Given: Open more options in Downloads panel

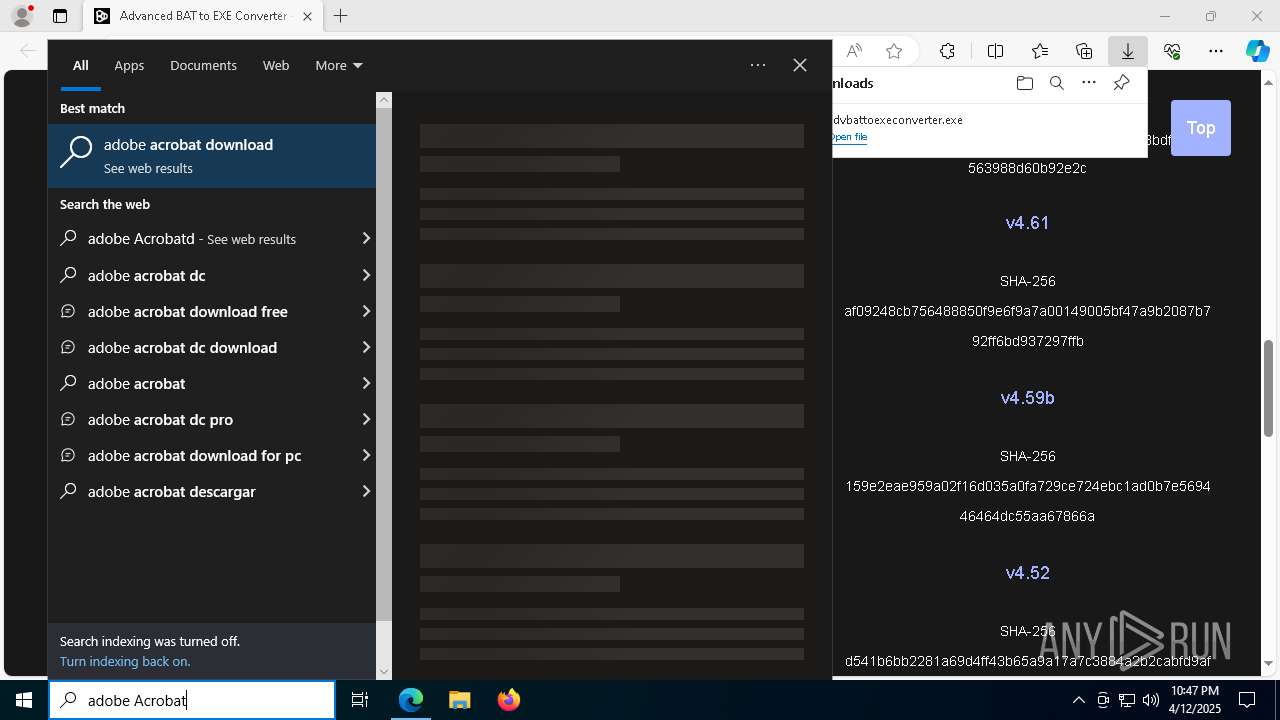Looking at the screenshot, I should 1089,83.
